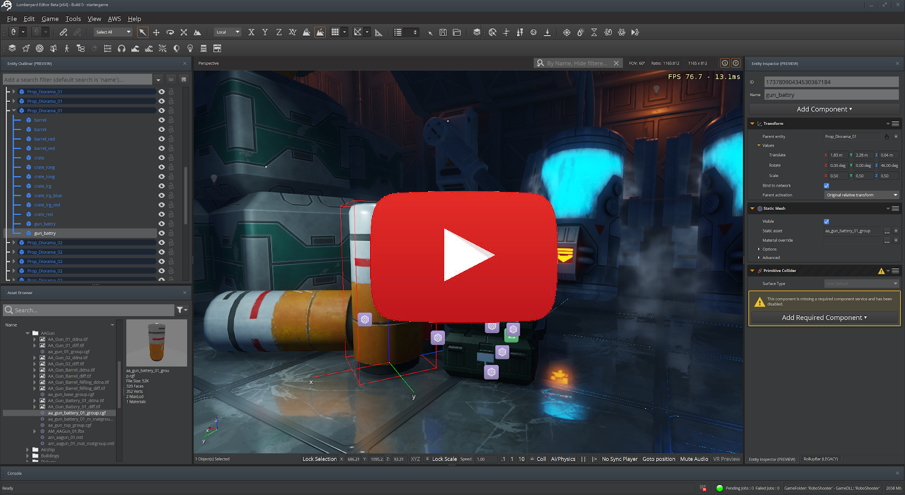Viewport: 905px width, 495px height.
Task: Open the Game menu
Action: pos(50,19)
